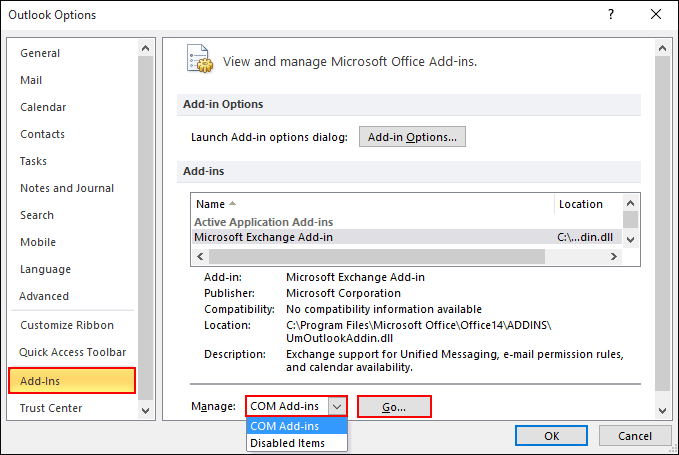Click the Active Application Add-ins group heading
679x455 pixels.
263,222
